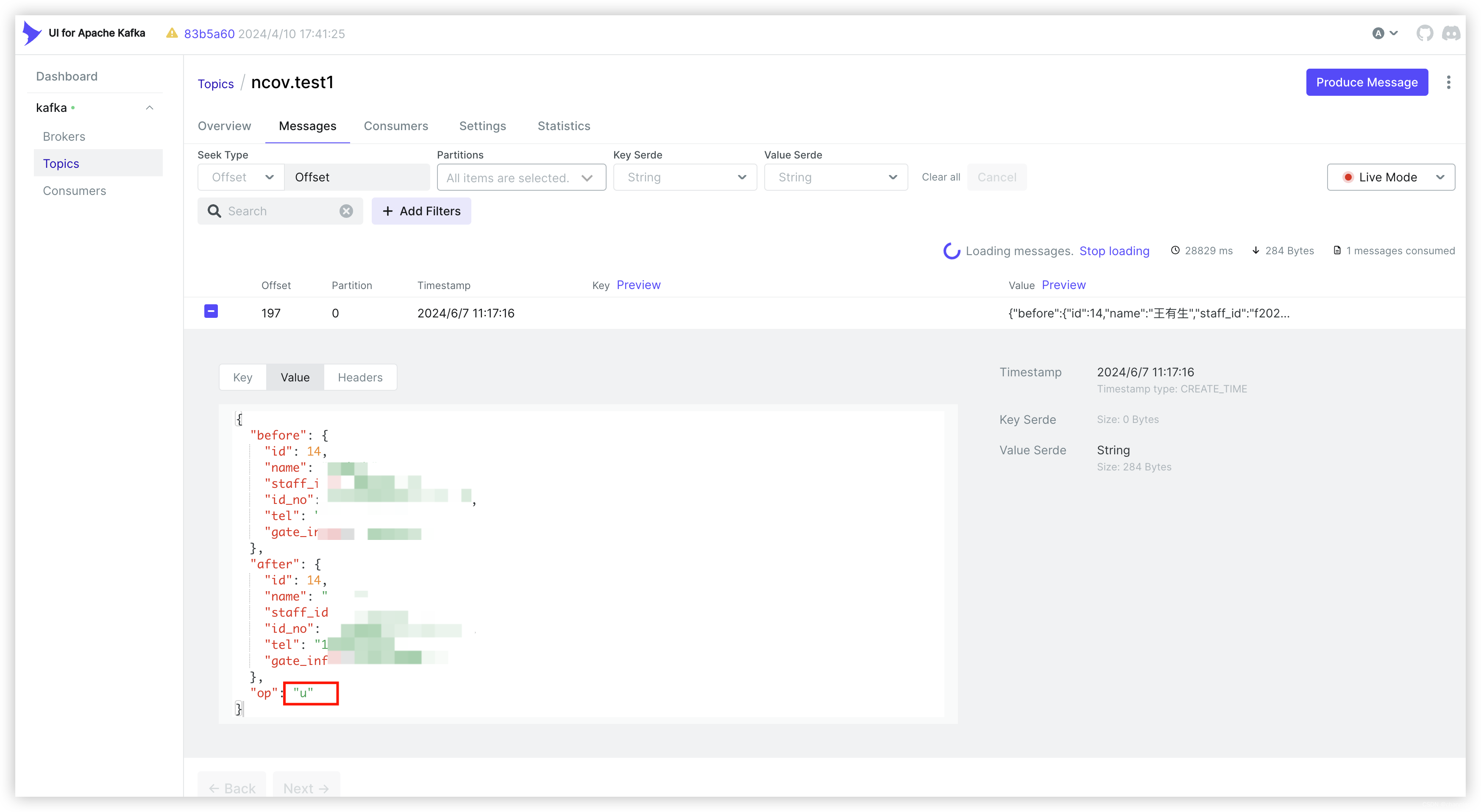Viewport: 1481px width, 812px height.
Task: Click the UI for Apache Kafka logo
Action: [32, 33]
